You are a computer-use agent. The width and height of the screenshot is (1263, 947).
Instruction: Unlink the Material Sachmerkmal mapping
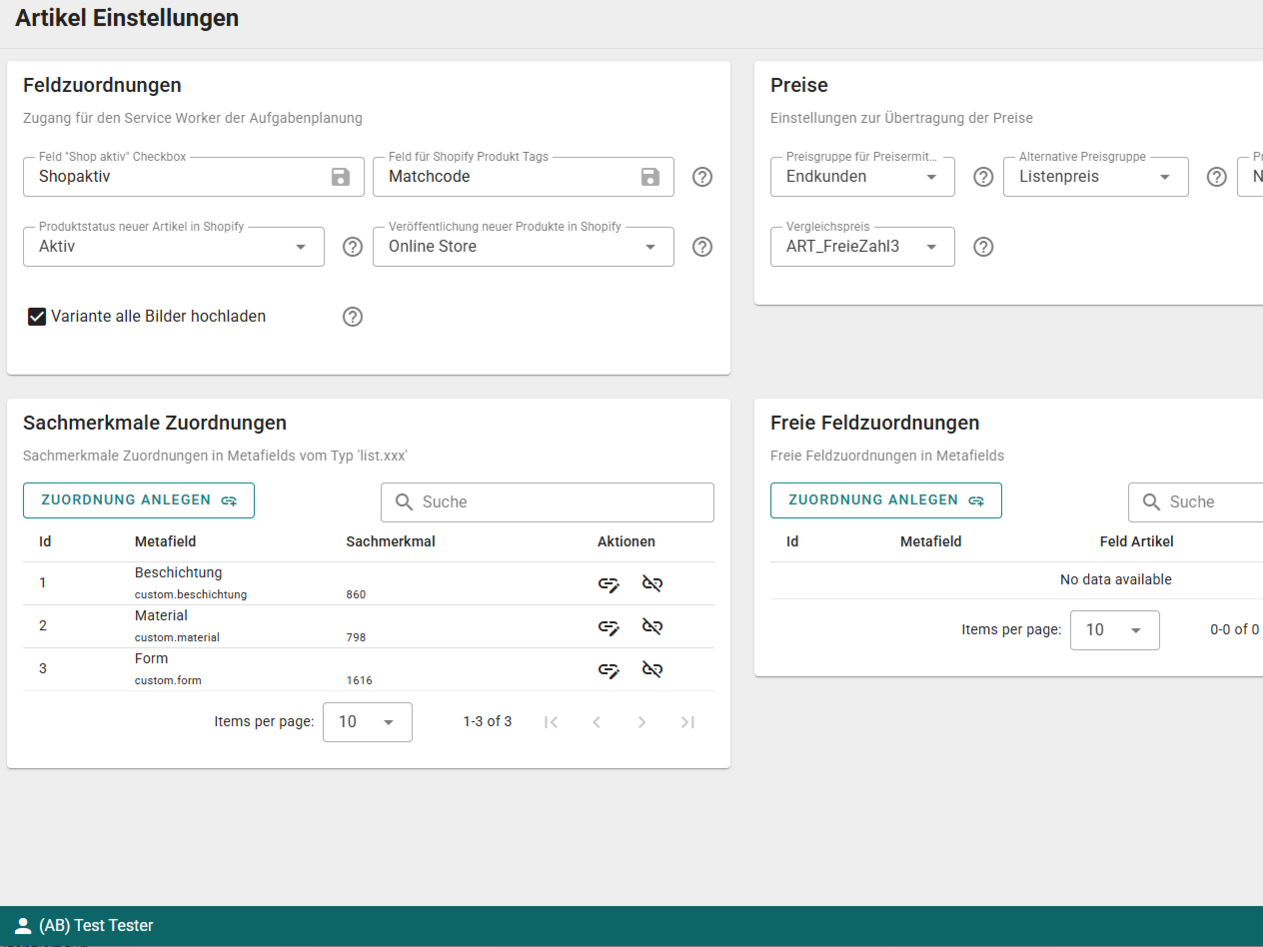[x=652, y=627]
